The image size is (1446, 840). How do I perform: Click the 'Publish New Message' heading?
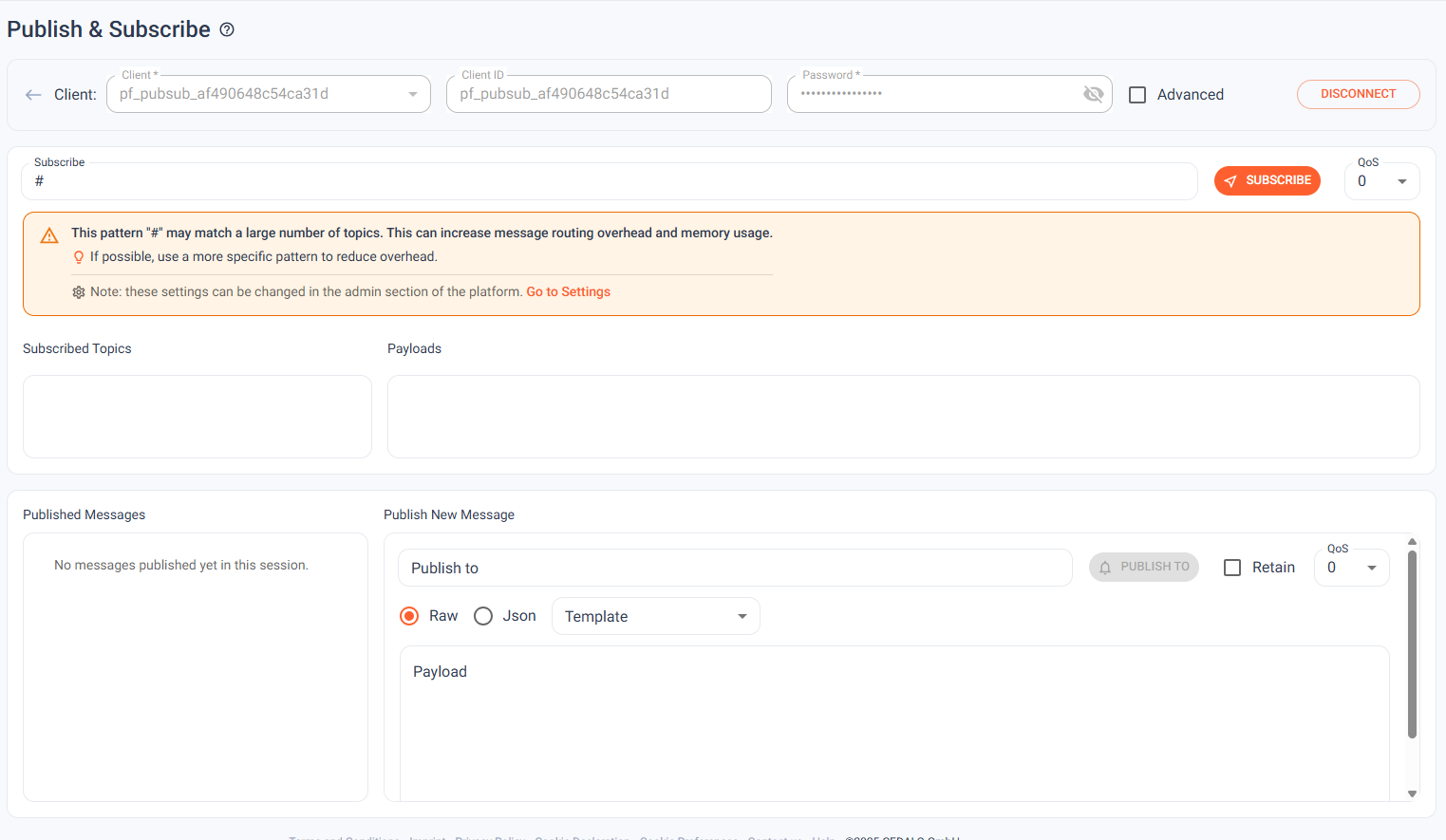(x=449, y=514)
